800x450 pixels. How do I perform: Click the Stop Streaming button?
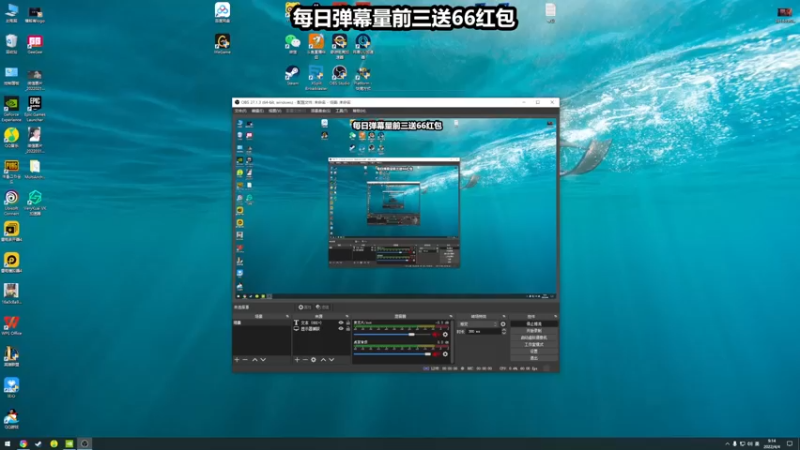tap(534, 323)
